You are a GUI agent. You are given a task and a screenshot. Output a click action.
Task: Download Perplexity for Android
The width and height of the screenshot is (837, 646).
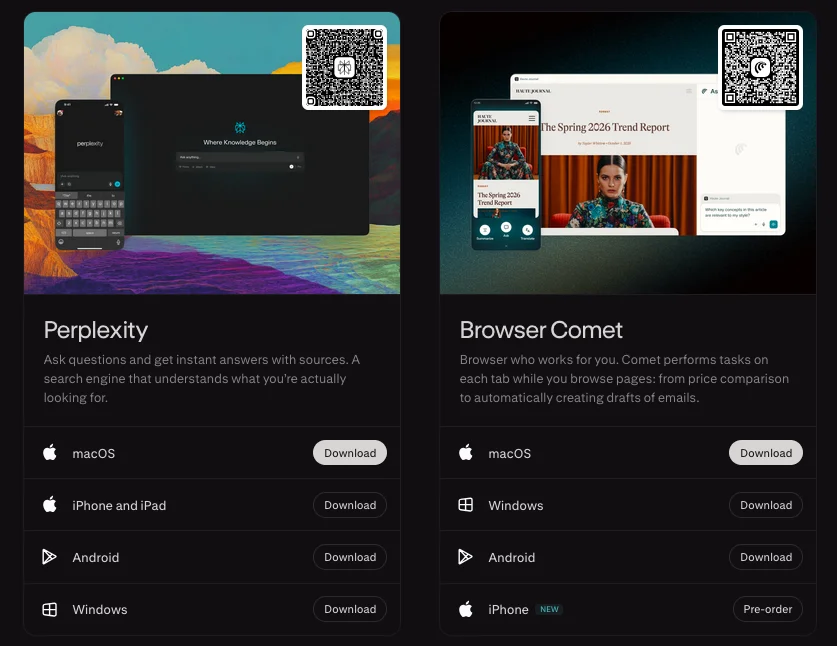350,557
